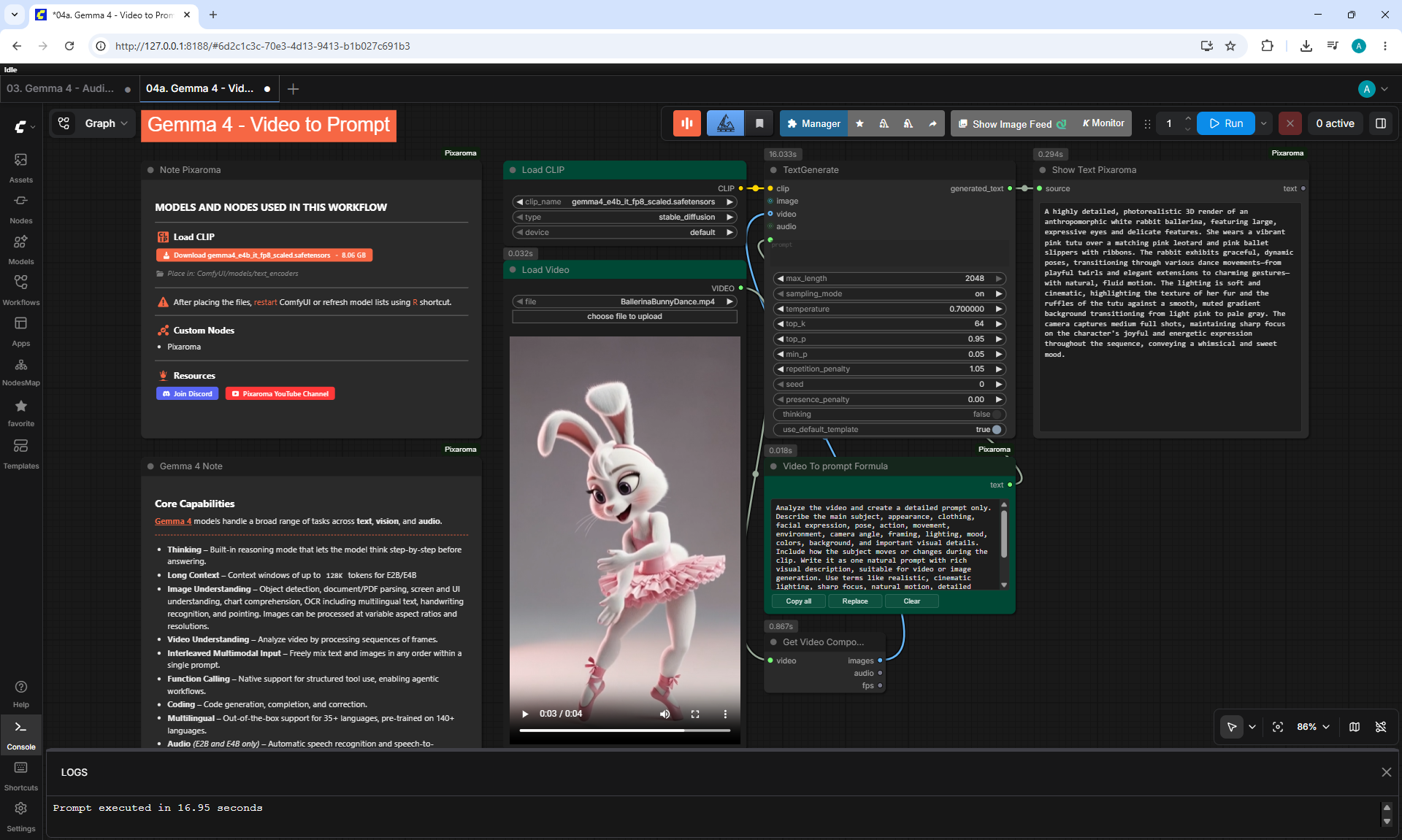This screenshot has height=840, width=1402.
Task: Enter fullscreen on the video preview
Action: (x=695, y=714)
